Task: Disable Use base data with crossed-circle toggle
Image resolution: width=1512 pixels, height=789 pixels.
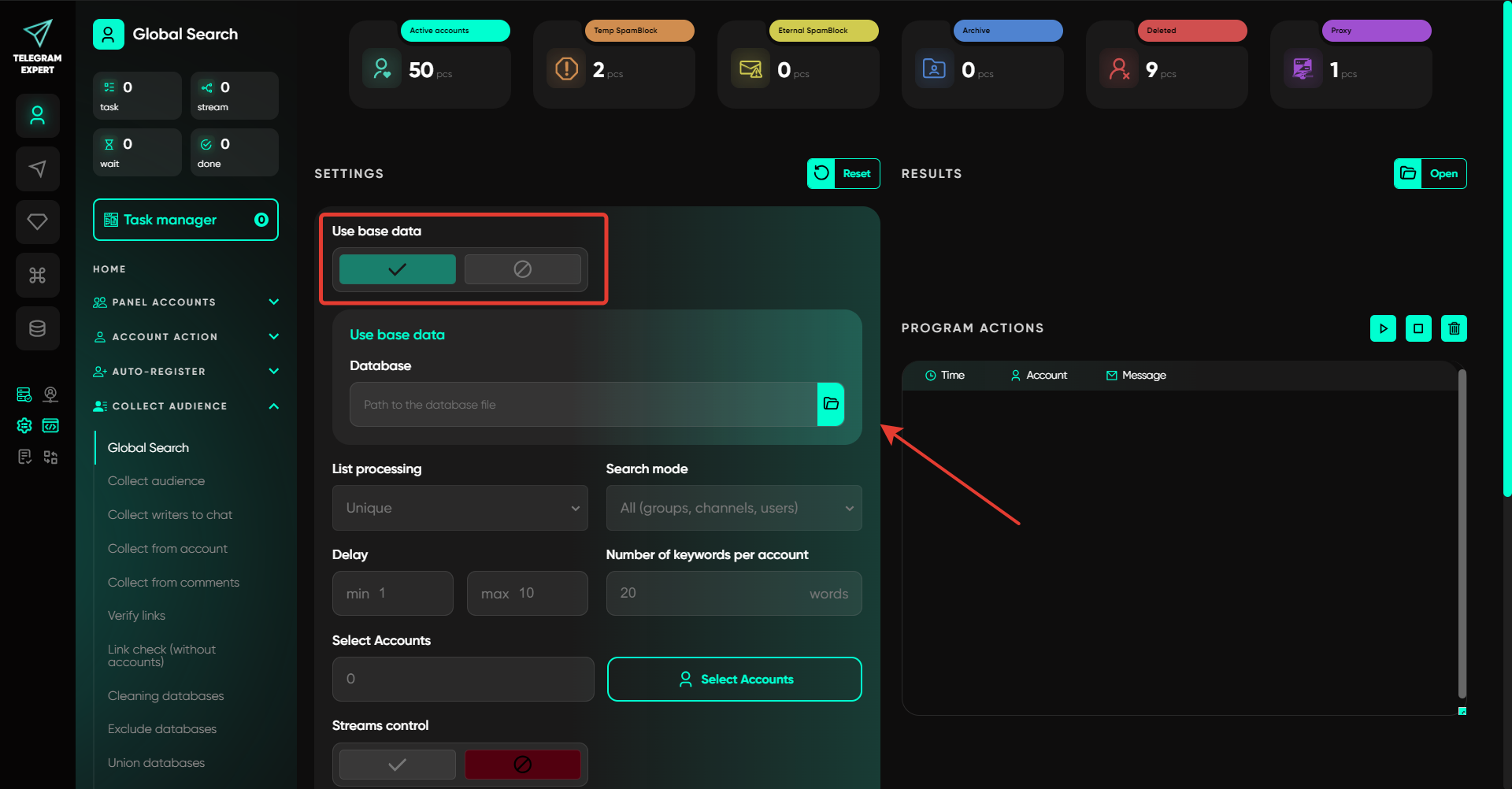Action: [x=522, y=269]
